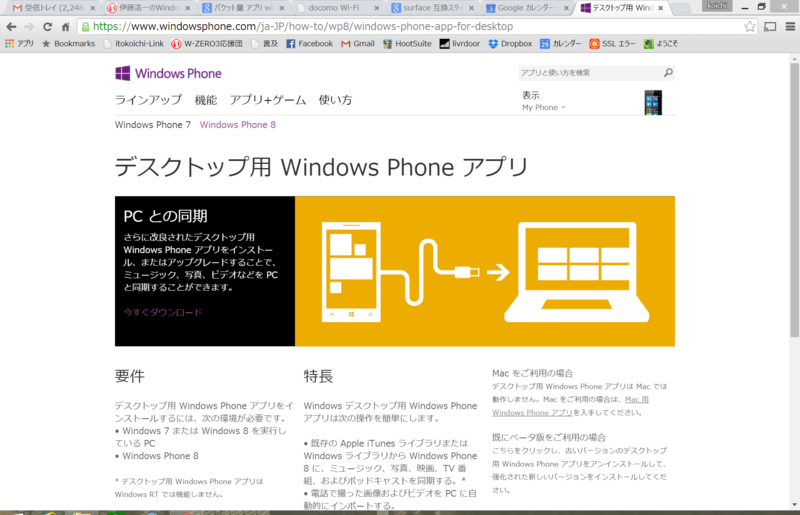Open the Dropbox bookmark
Viewport: 800px width, 515px height.
[510, 44]
